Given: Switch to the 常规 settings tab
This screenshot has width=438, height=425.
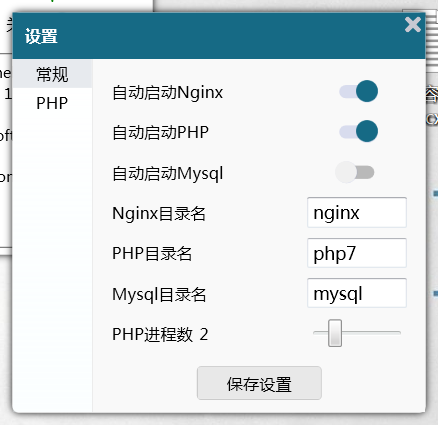Looking at the screenshot, I should (52, 74).
